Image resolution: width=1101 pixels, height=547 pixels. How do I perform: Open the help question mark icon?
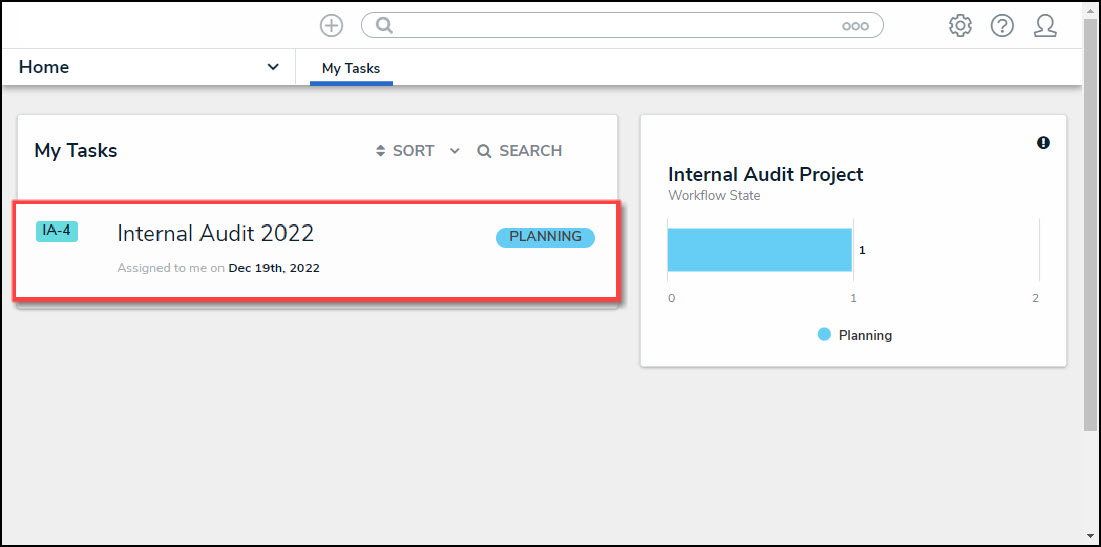pos(1002,26)
